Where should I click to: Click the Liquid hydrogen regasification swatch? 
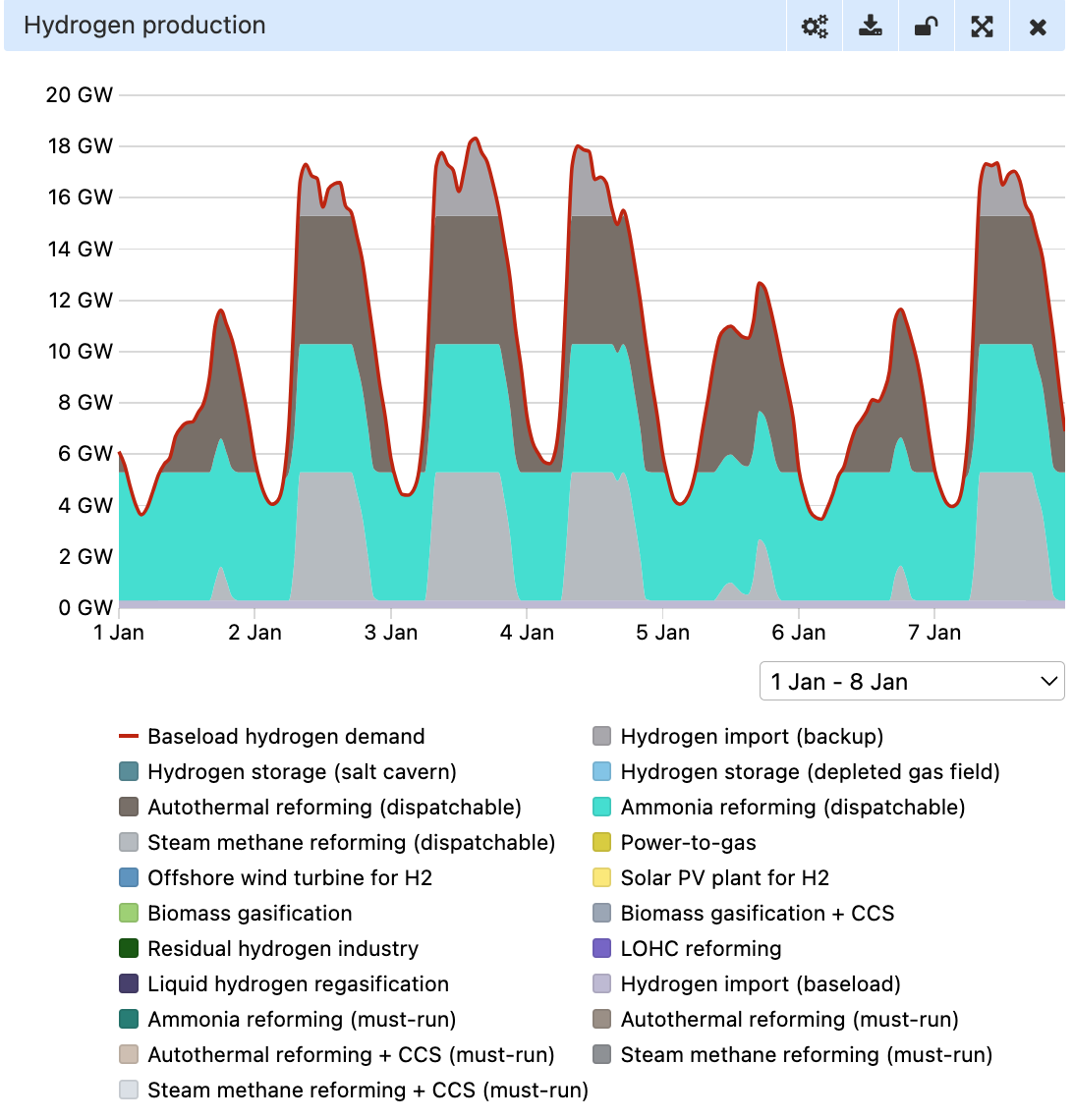point(129,983)
